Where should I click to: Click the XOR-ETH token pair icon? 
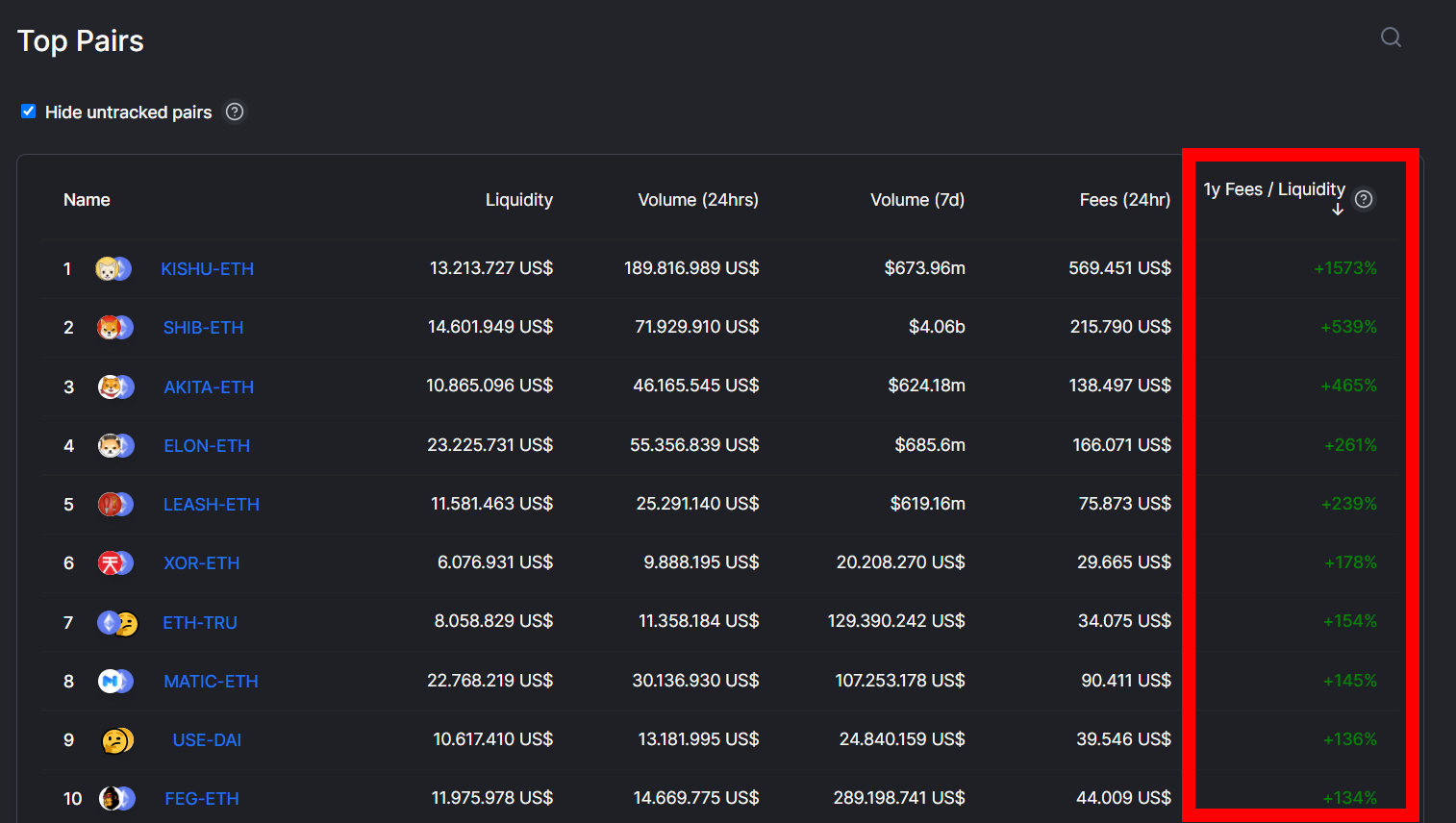(x=115, y=563)
